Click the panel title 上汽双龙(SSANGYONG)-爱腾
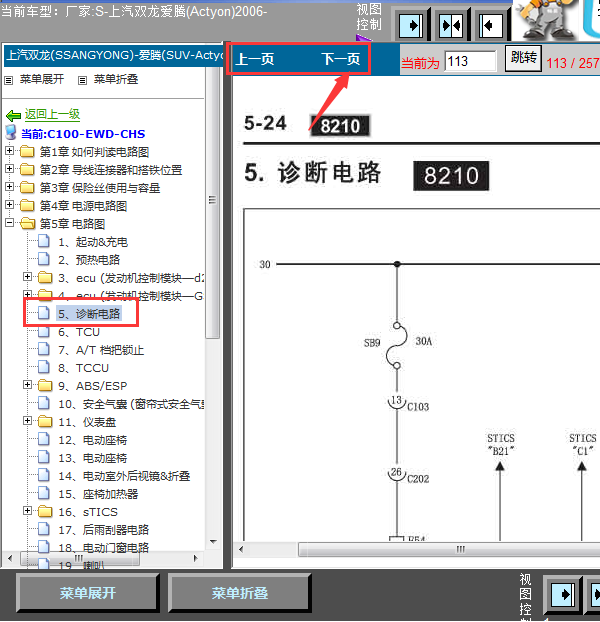This screenshot has width=600, height=622. coord(114,55)
